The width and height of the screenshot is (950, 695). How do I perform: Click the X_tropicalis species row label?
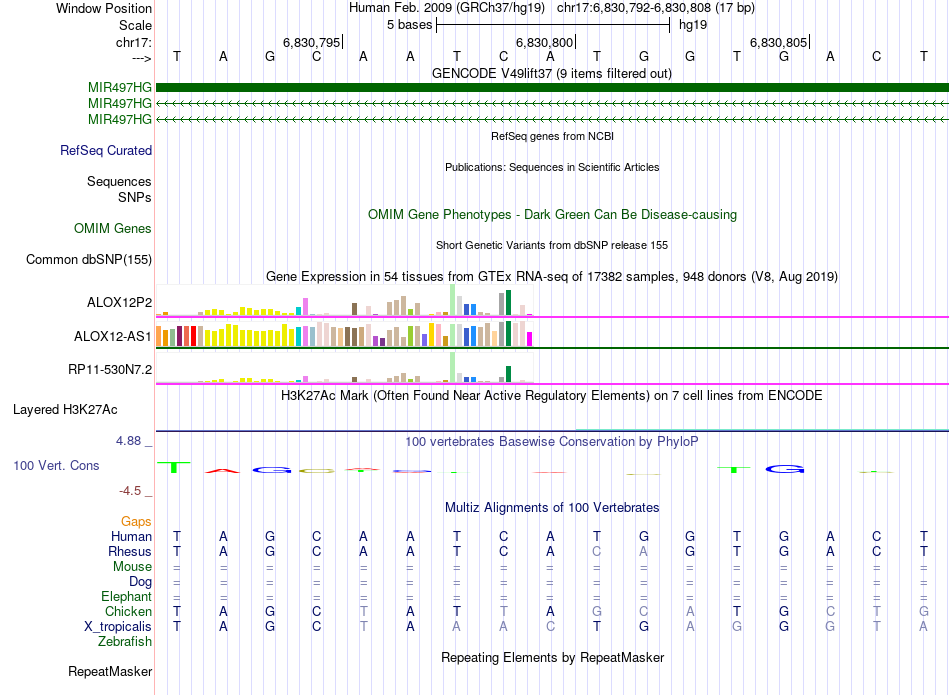[118, 627]
